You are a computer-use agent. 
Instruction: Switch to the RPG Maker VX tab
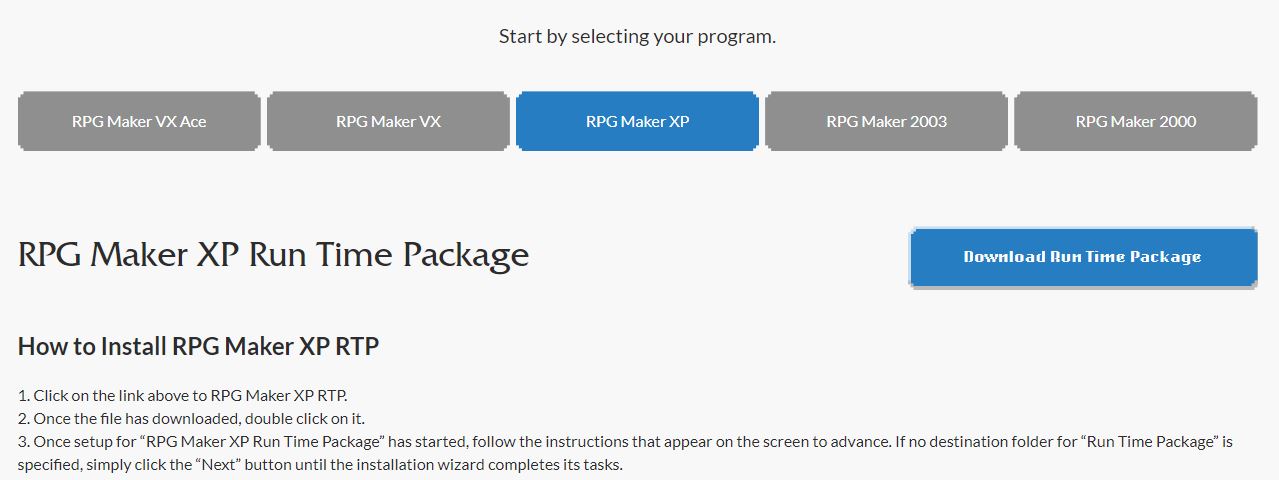pos(388,121)
